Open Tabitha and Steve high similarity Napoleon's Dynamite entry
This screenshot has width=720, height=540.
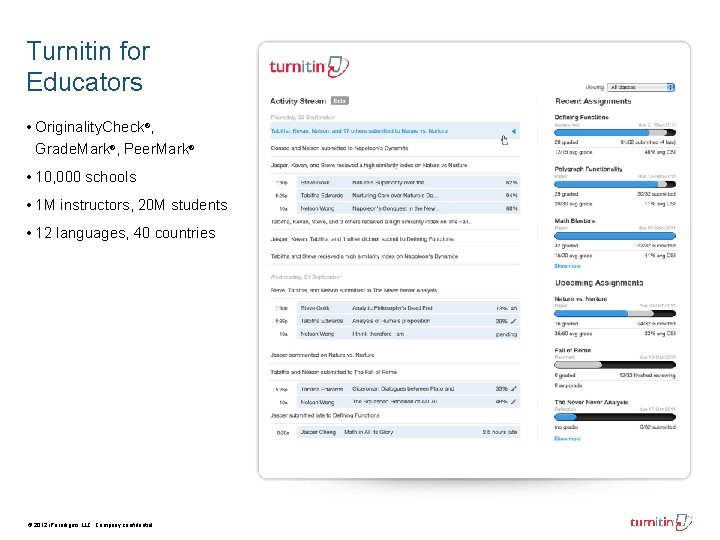[364, 257]
